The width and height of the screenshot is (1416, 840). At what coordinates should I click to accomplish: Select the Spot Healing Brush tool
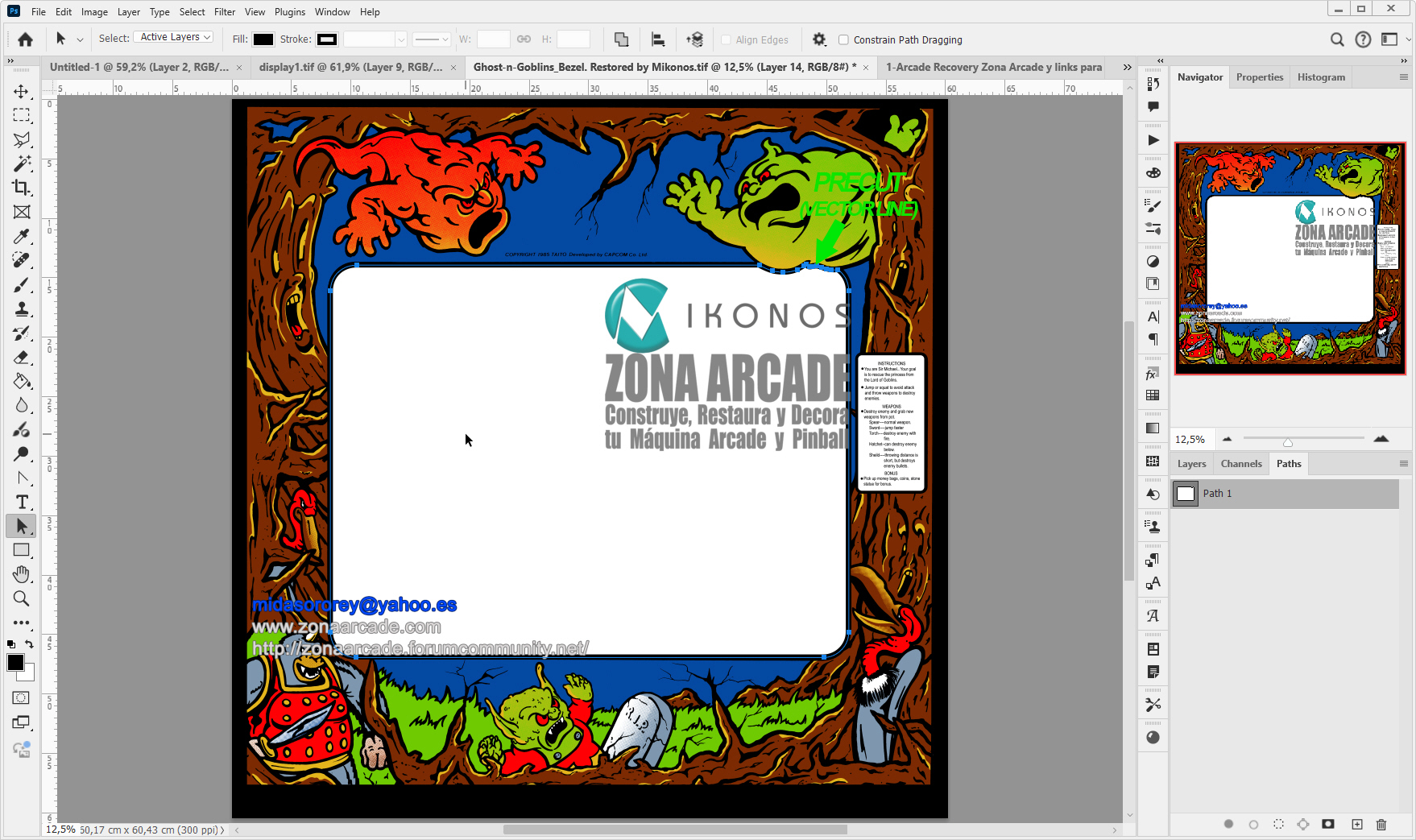(22, 260)
